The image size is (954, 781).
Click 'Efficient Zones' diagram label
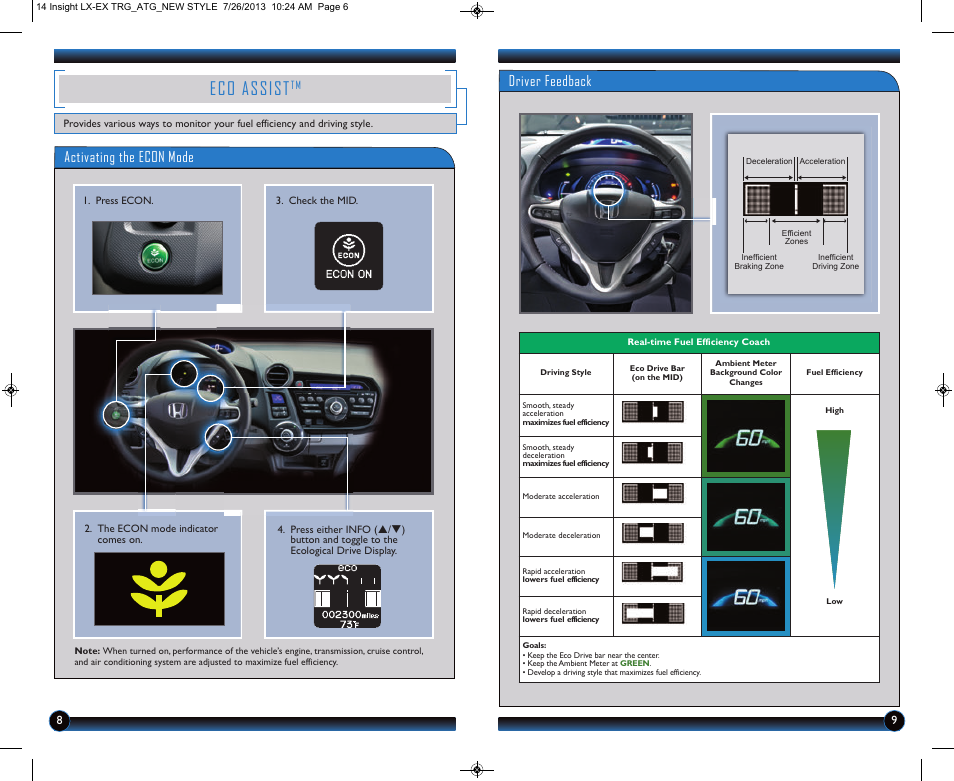coord(796,237)
